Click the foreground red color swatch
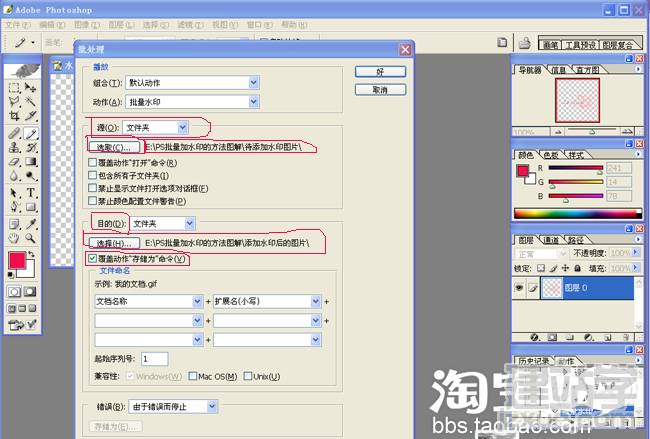This screenshot has height=439, width=650. 17,261
